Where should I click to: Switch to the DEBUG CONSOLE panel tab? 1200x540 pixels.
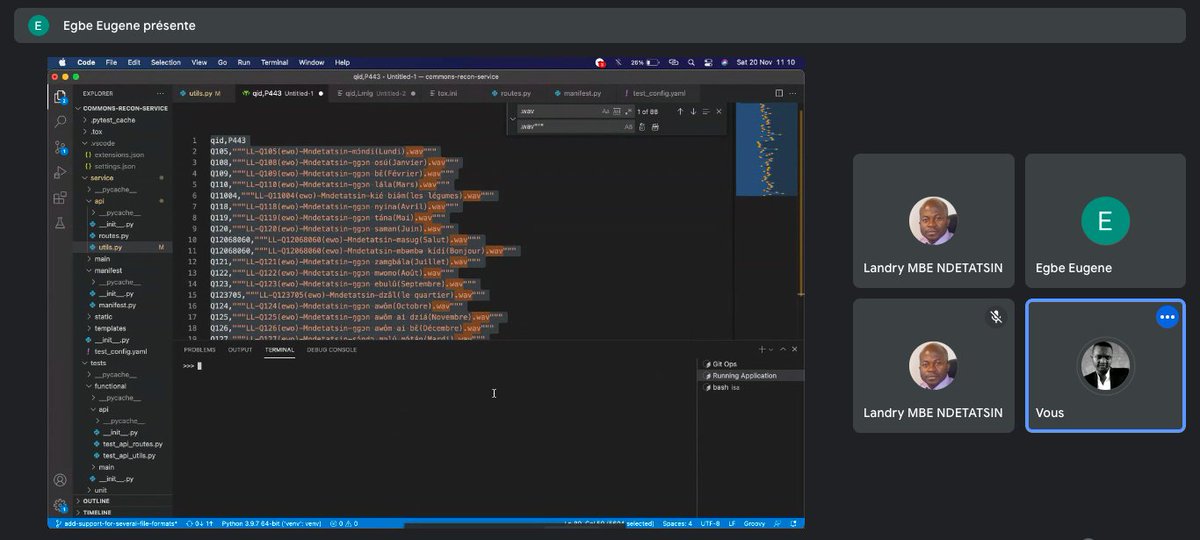[x=332, y=349]
